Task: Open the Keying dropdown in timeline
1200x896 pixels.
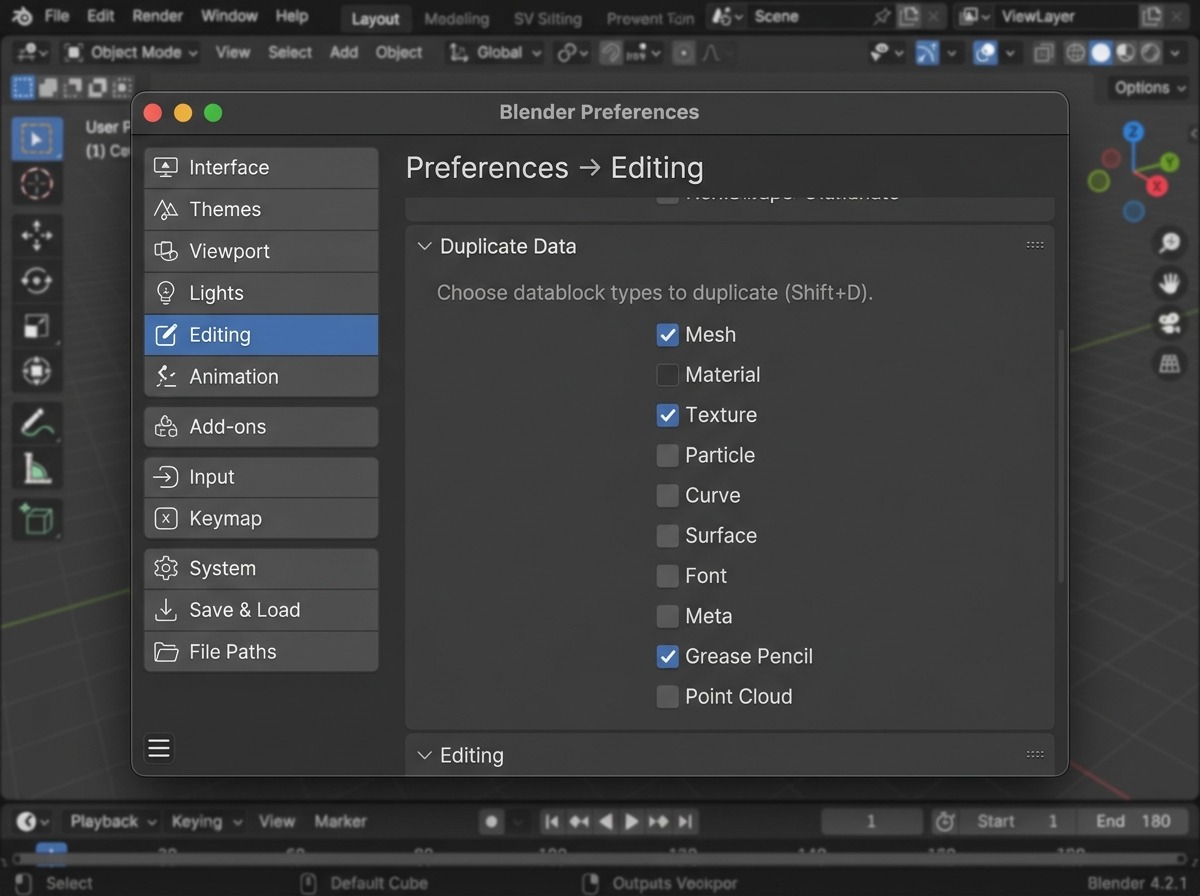Action: (206, 821)
